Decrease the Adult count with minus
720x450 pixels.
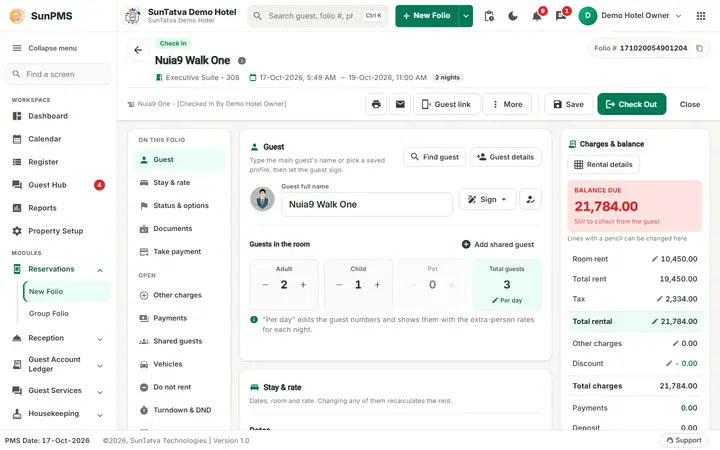pyautogui.click(x=265, y=285)
